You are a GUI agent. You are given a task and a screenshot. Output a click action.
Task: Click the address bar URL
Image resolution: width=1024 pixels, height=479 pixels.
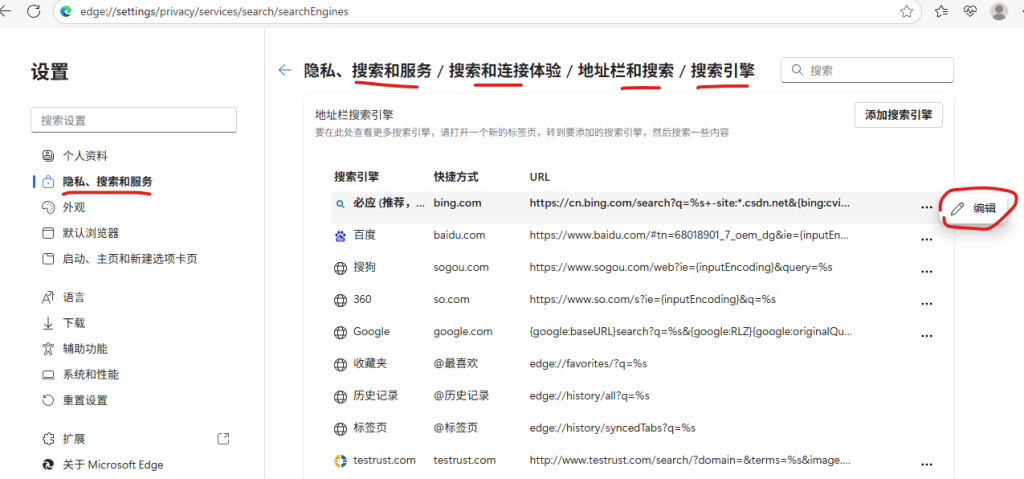click(214, 11)
